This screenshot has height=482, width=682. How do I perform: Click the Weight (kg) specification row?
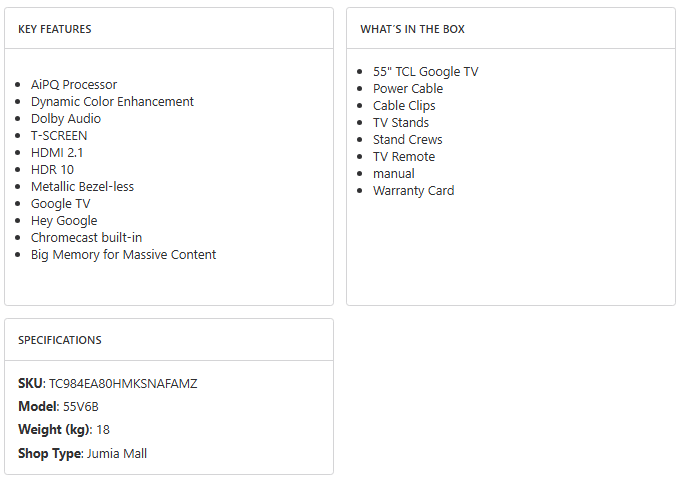pyautogui.click(x=64, y=430)
